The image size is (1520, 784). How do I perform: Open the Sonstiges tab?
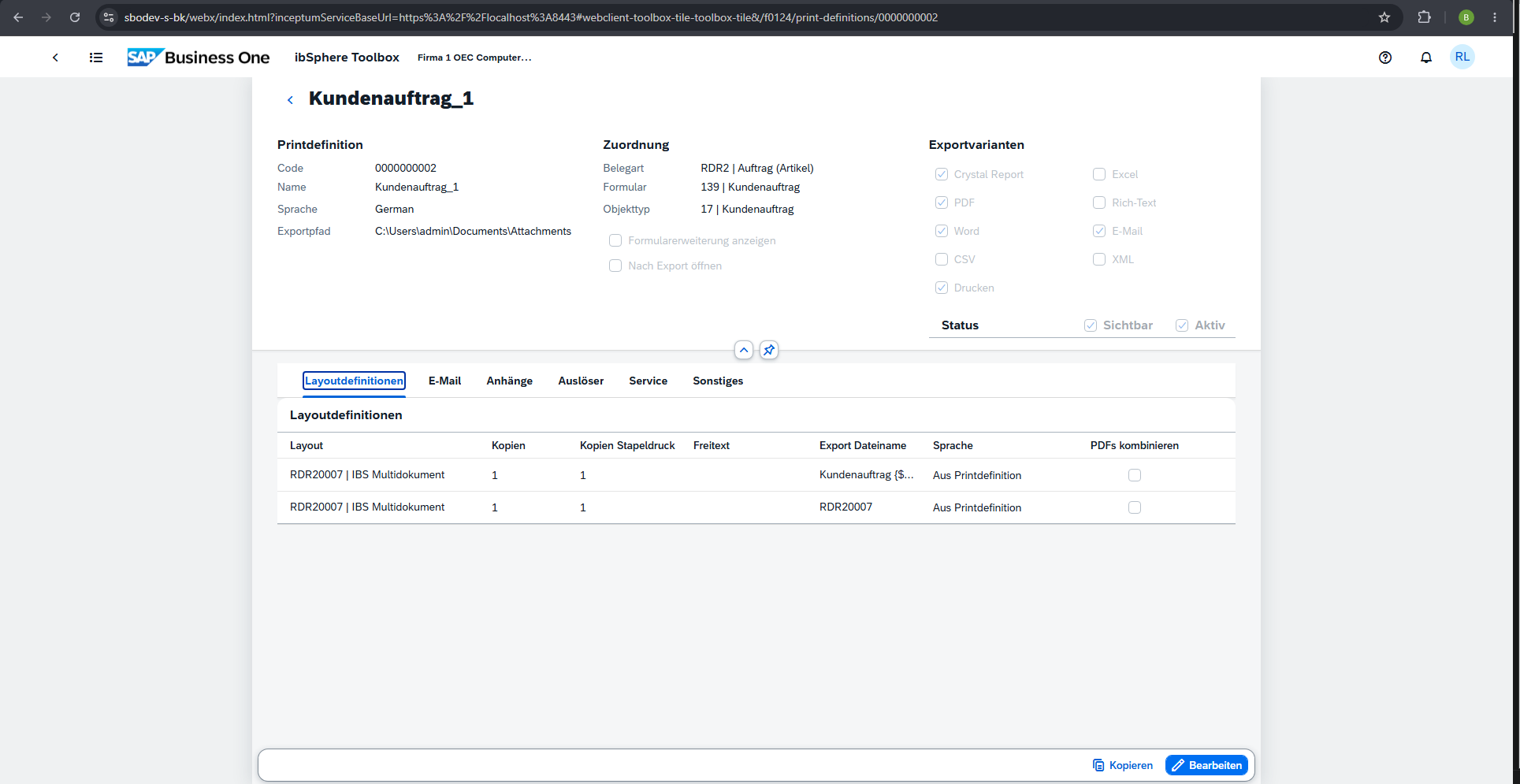718,381
